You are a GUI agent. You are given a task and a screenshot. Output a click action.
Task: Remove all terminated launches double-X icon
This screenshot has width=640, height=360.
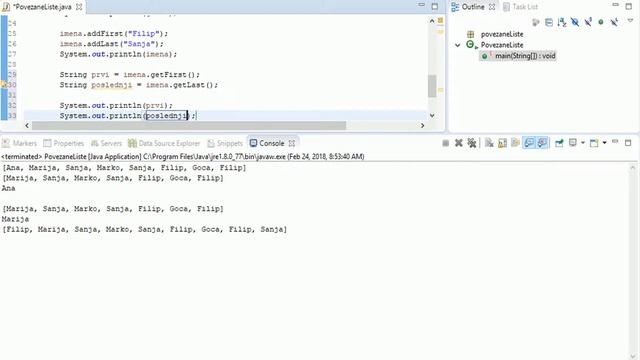click(472, 143)
